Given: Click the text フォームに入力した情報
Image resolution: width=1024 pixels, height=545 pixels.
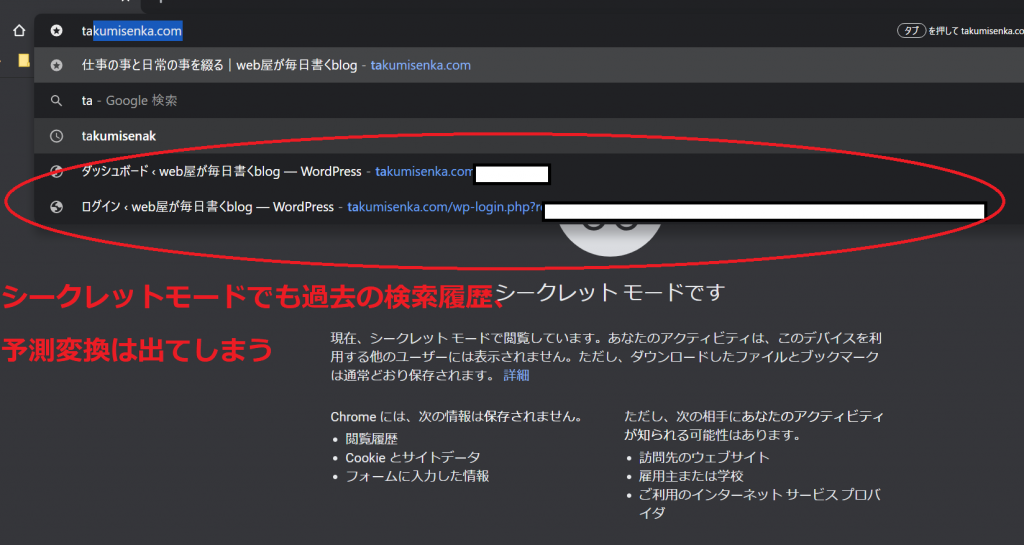Looking at the screenshot, I should pyautogui.click(x=417, y=476).
